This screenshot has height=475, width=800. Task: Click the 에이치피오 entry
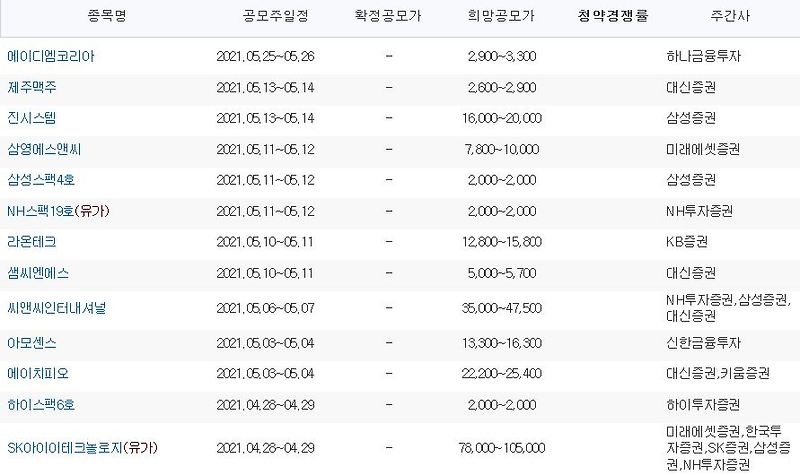coord(37,373)
